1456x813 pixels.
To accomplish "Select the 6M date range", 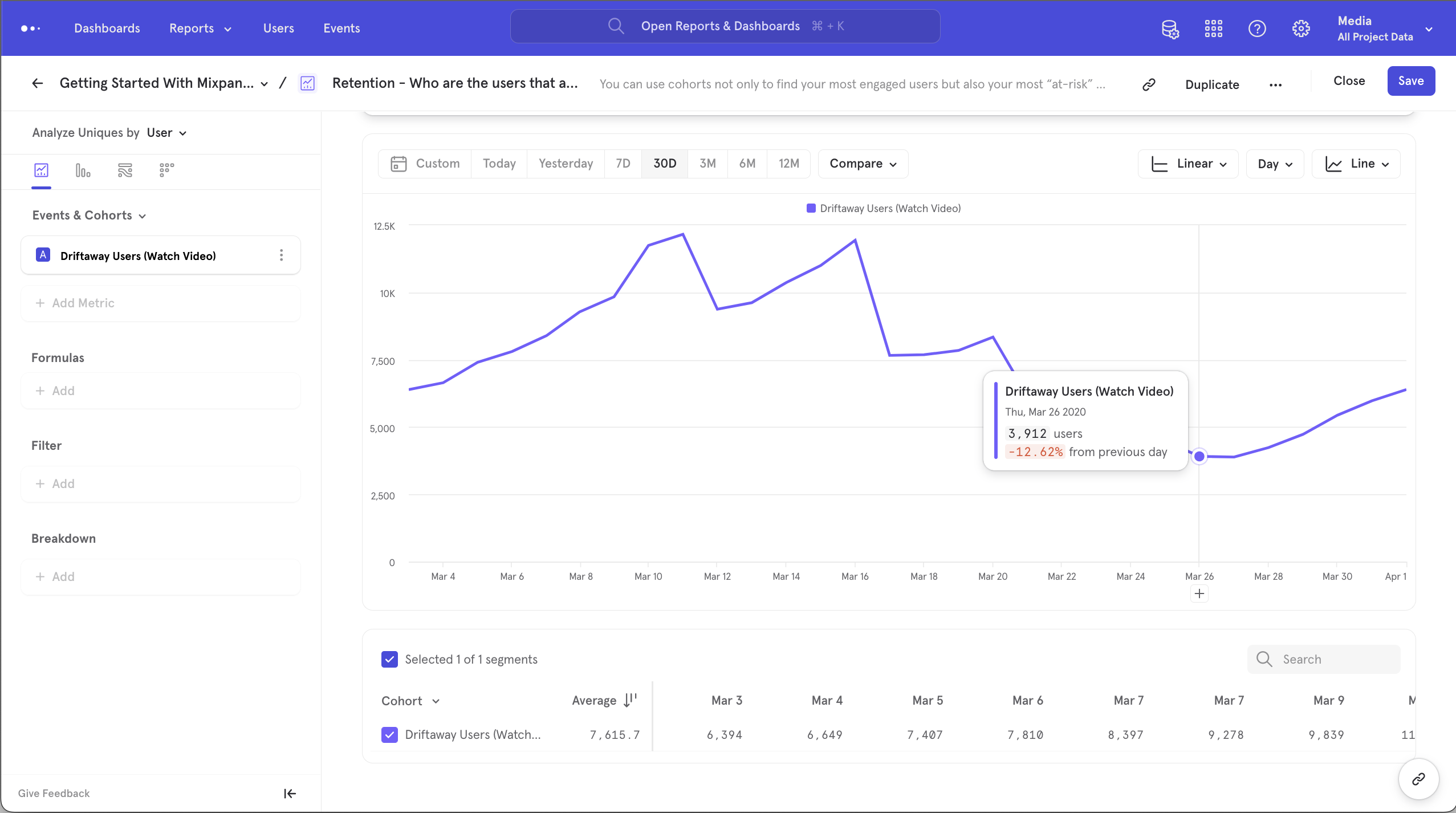I will 747,164.
